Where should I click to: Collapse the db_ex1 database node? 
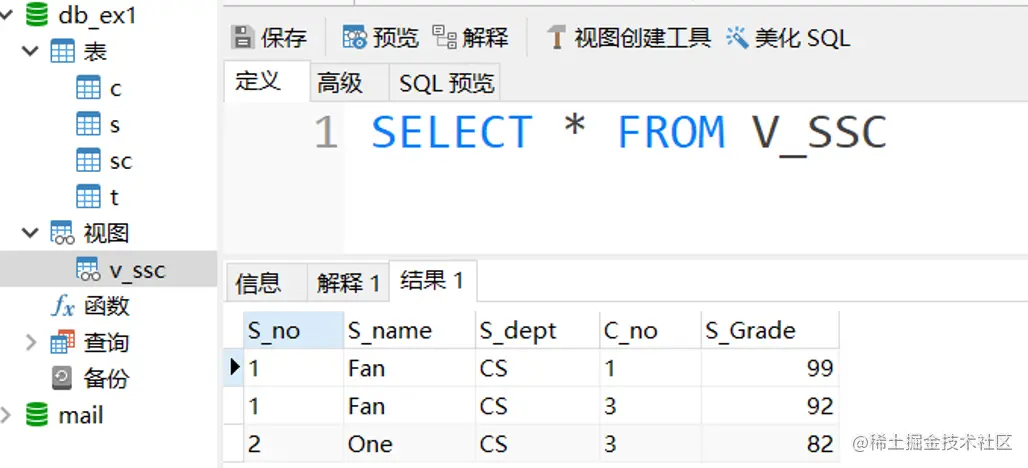coord(9,15)
